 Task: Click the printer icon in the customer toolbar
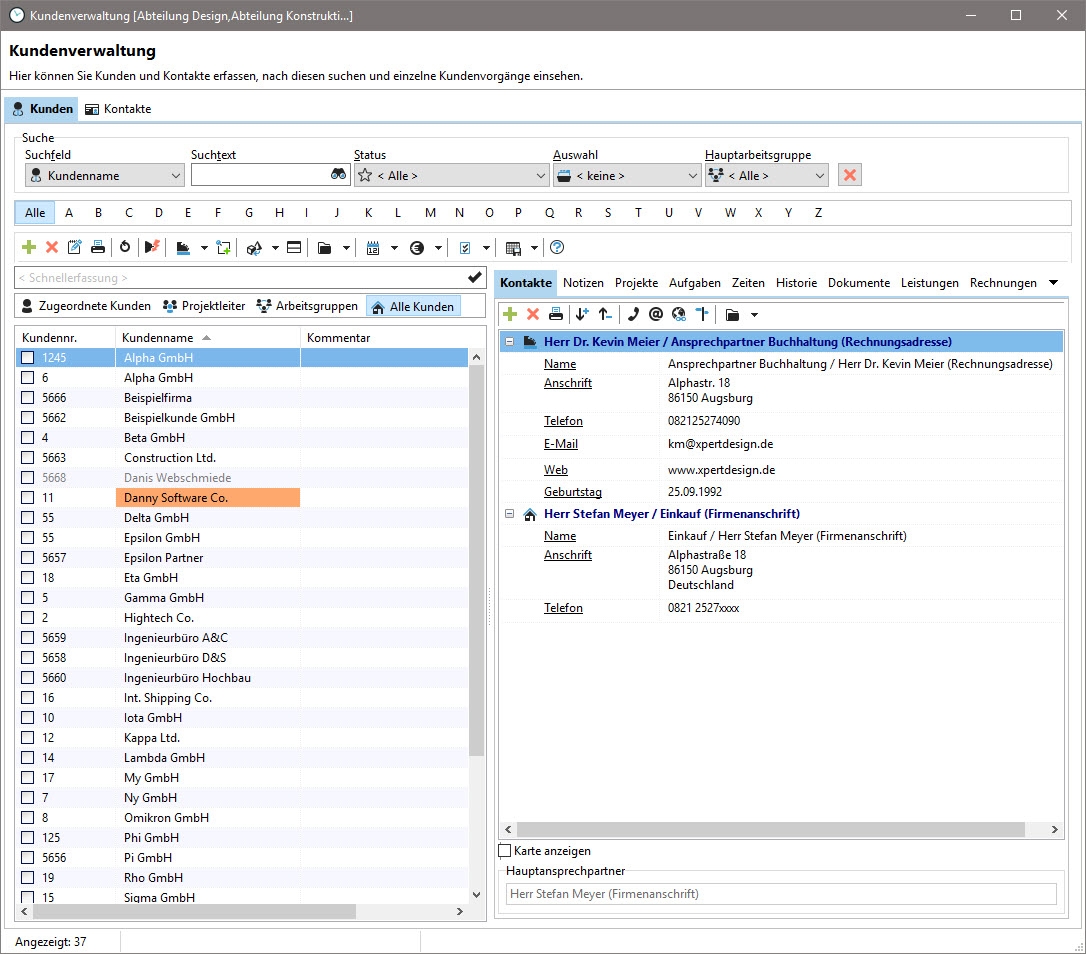98,247
